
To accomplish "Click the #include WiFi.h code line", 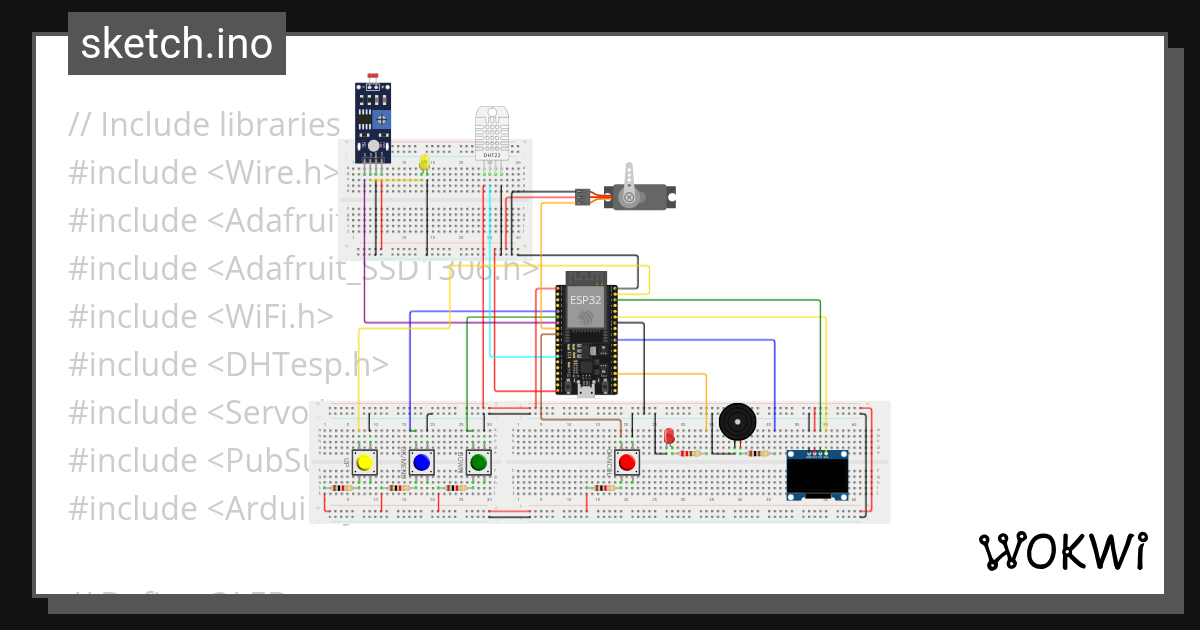I will pyautogui.click(x=200, y=316).
